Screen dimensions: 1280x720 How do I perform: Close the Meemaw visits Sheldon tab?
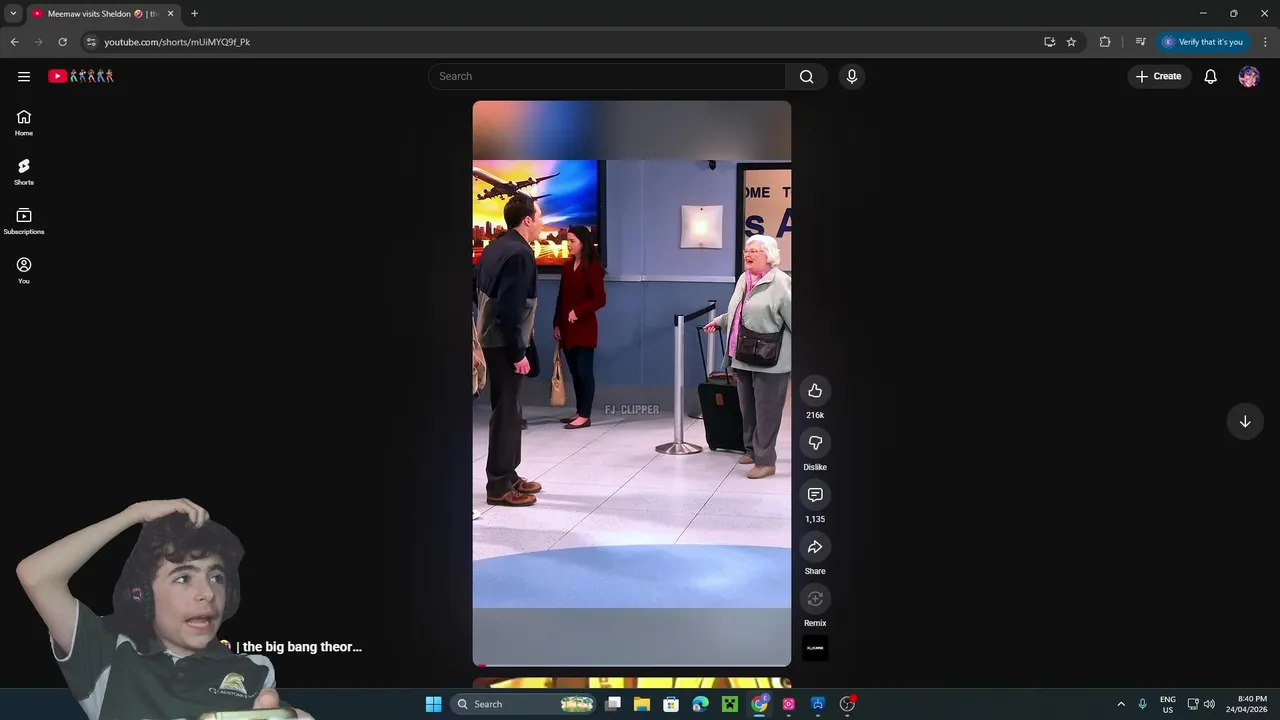point(170,14)
